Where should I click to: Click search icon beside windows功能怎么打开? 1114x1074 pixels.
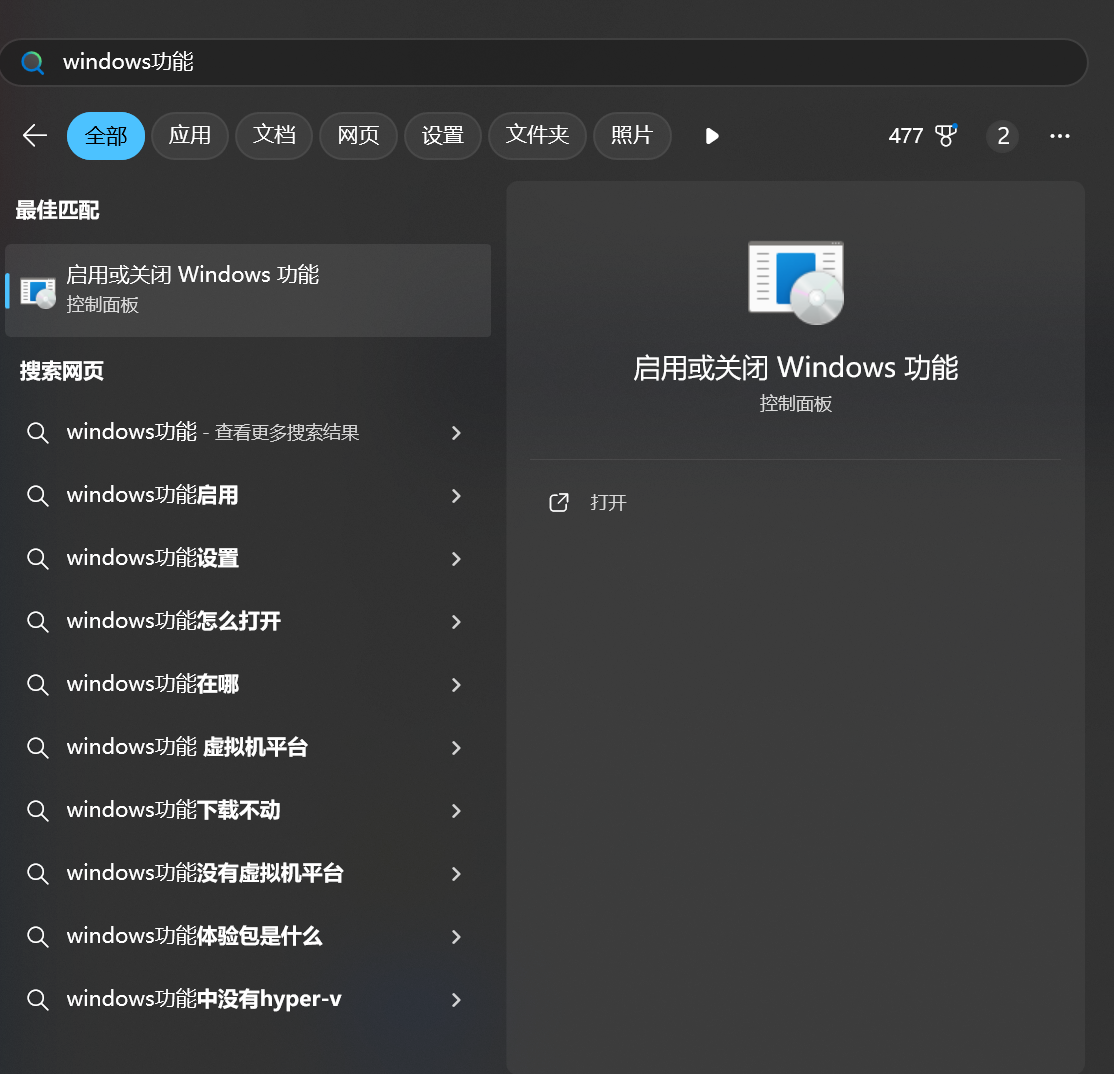click(38, 622)
